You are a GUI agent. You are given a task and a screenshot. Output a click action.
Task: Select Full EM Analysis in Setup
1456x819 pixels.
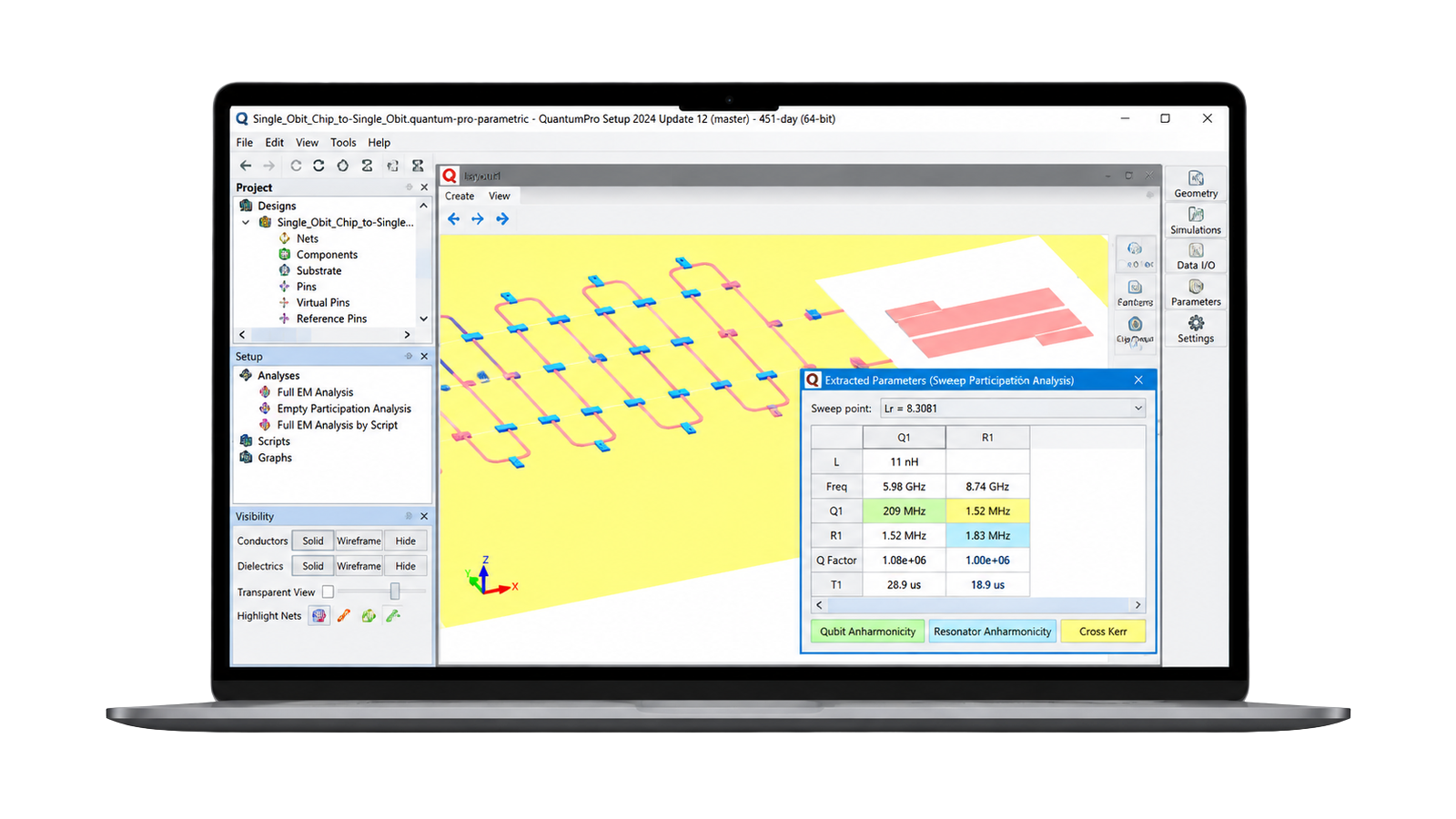pos(315,392)
